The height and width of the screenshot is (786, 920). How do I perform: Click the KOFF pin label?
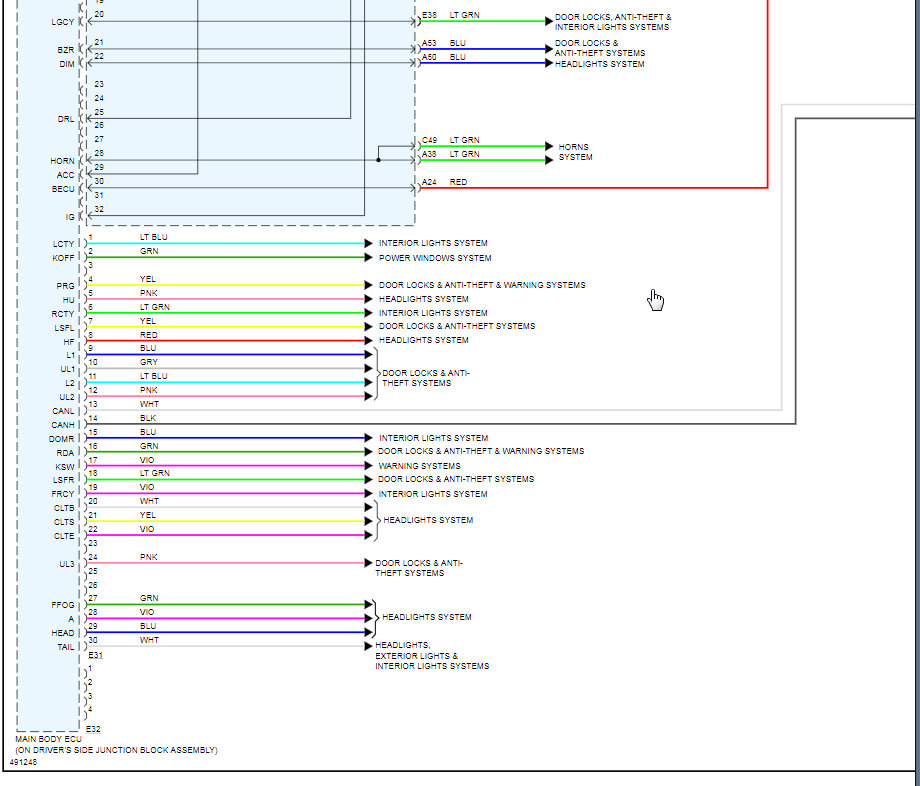coord(63,258)
